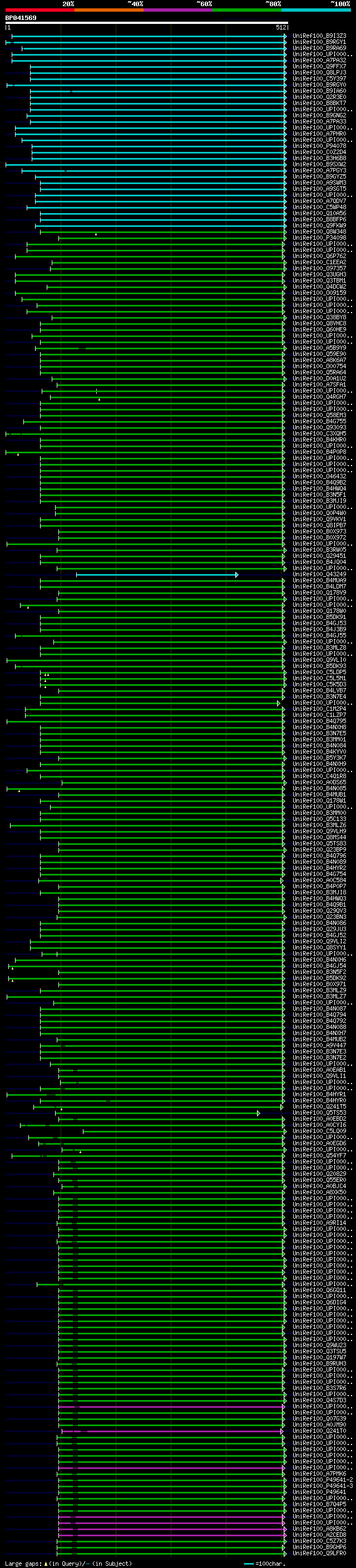Click label UniRef100_Q60HE9
The image size is (356, 1568).
point(319,329)
